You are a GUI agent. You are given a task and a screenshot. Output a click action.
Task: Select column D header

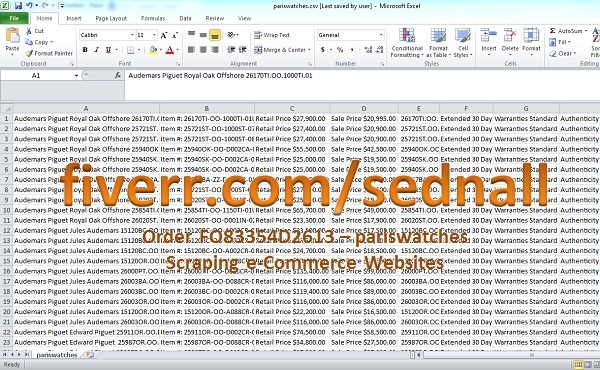pos(364,109)
